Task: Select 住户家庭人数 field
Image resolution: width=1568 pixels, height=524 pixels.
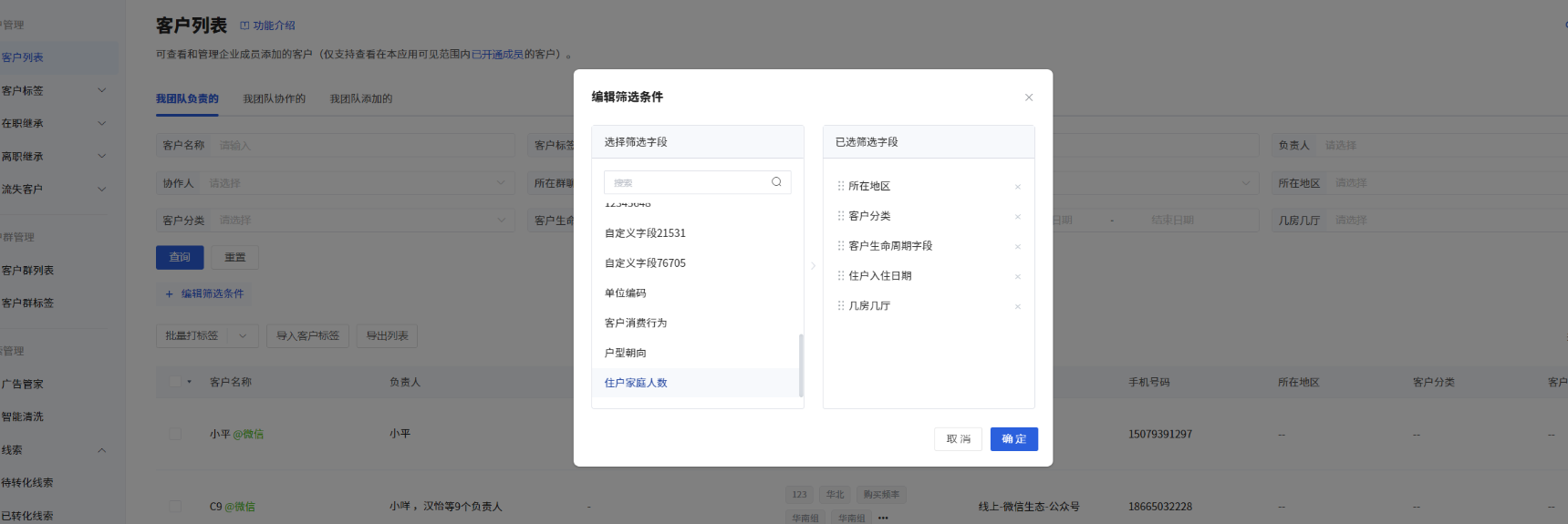Action: (698, 384)
